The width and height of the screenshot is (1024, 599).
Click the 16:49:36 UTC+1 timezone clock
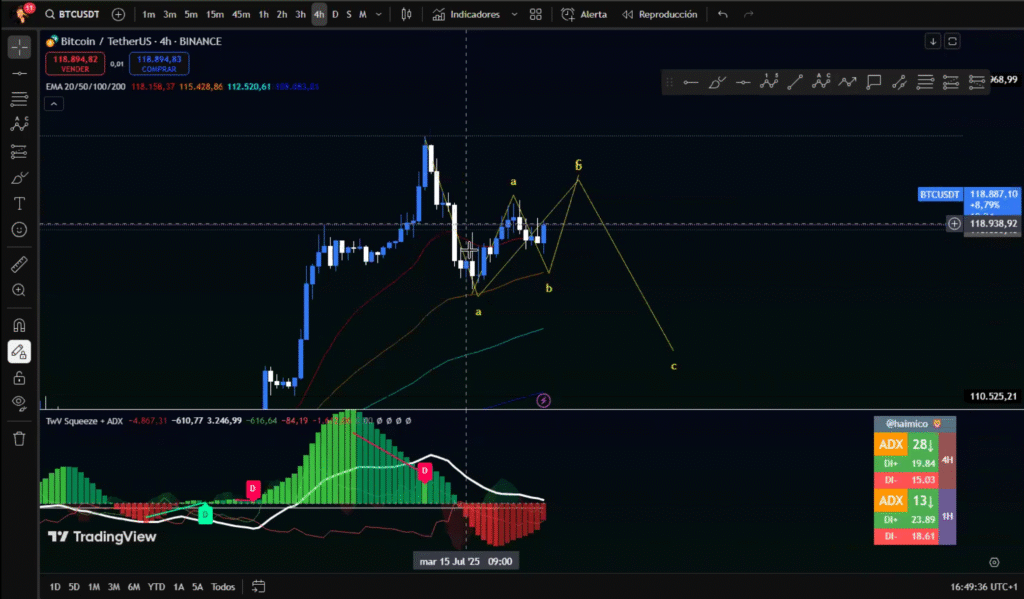(984, 587)
